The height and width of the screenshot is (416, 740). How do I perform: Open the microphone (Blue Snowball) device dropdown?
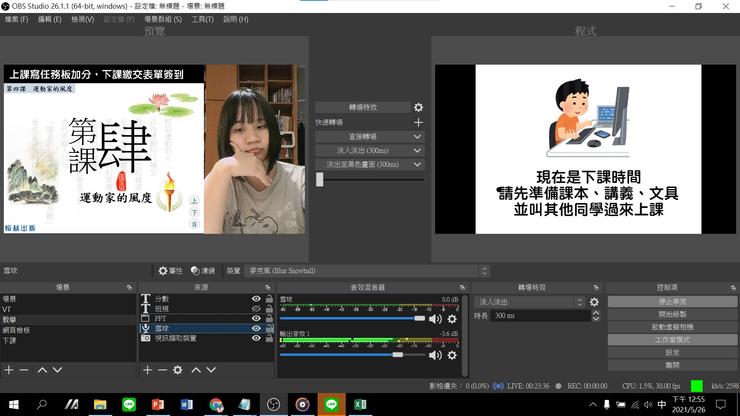click(369, 271)
